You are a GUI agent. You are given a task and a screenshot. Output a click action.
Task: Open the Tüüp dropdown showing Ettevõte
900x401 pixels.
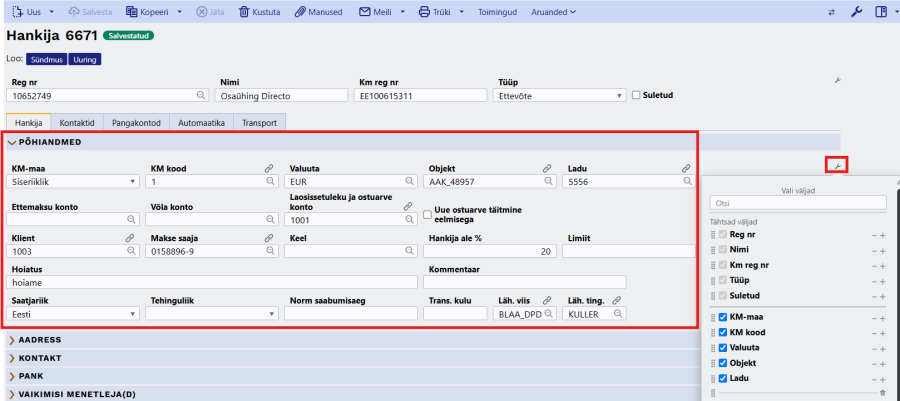tap(559, 96)
